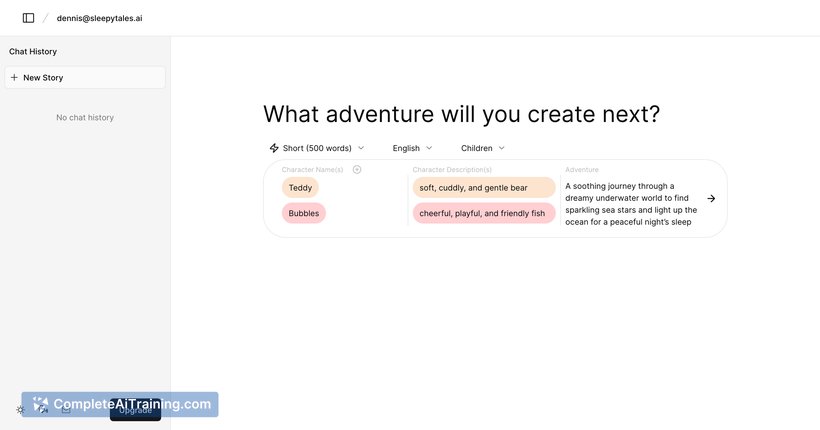
Task: Start a New Story
Action: pyautogui.click(x=85, y=77)
